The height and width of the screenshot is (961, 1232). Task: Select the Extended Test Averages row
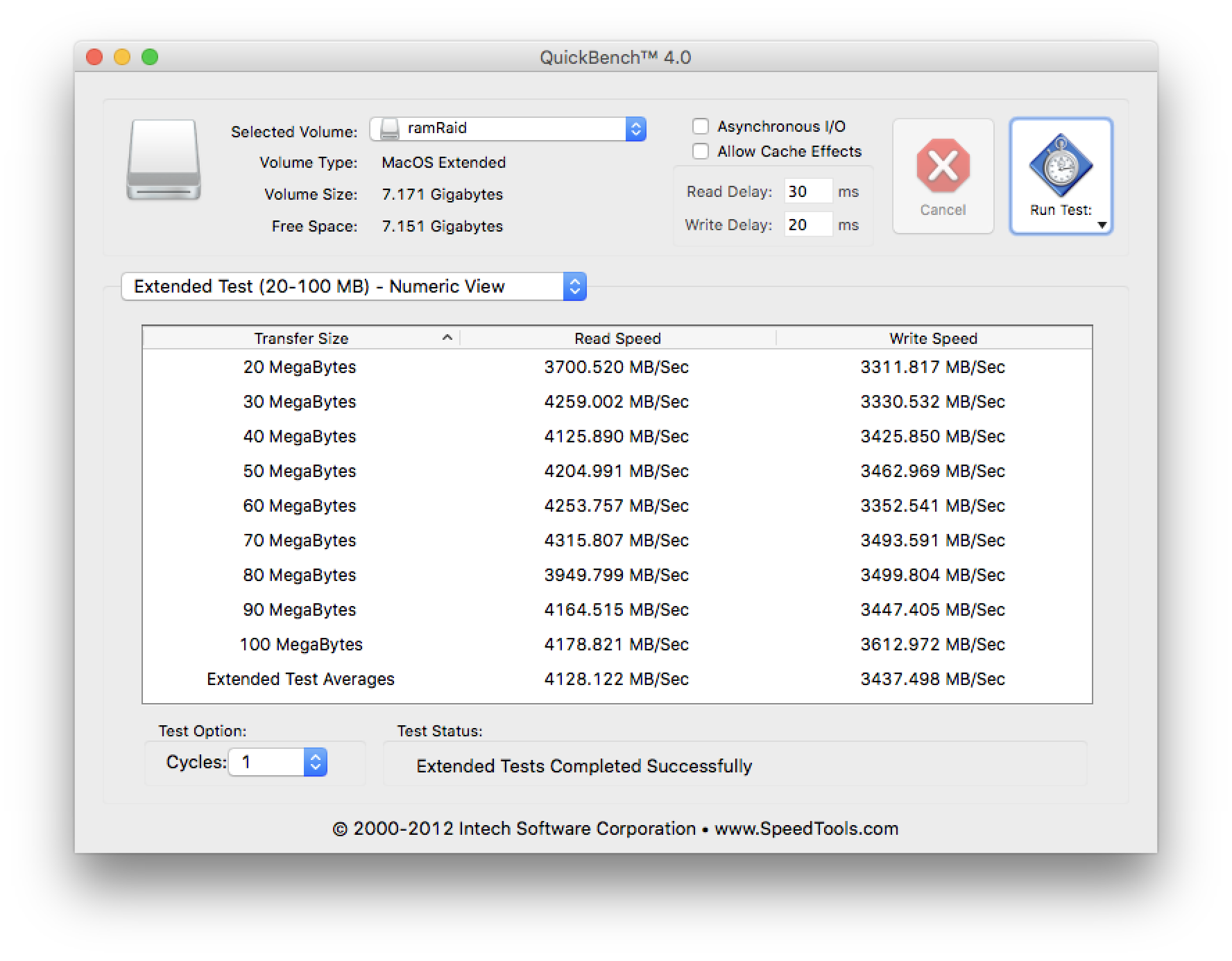click(617, 679)
